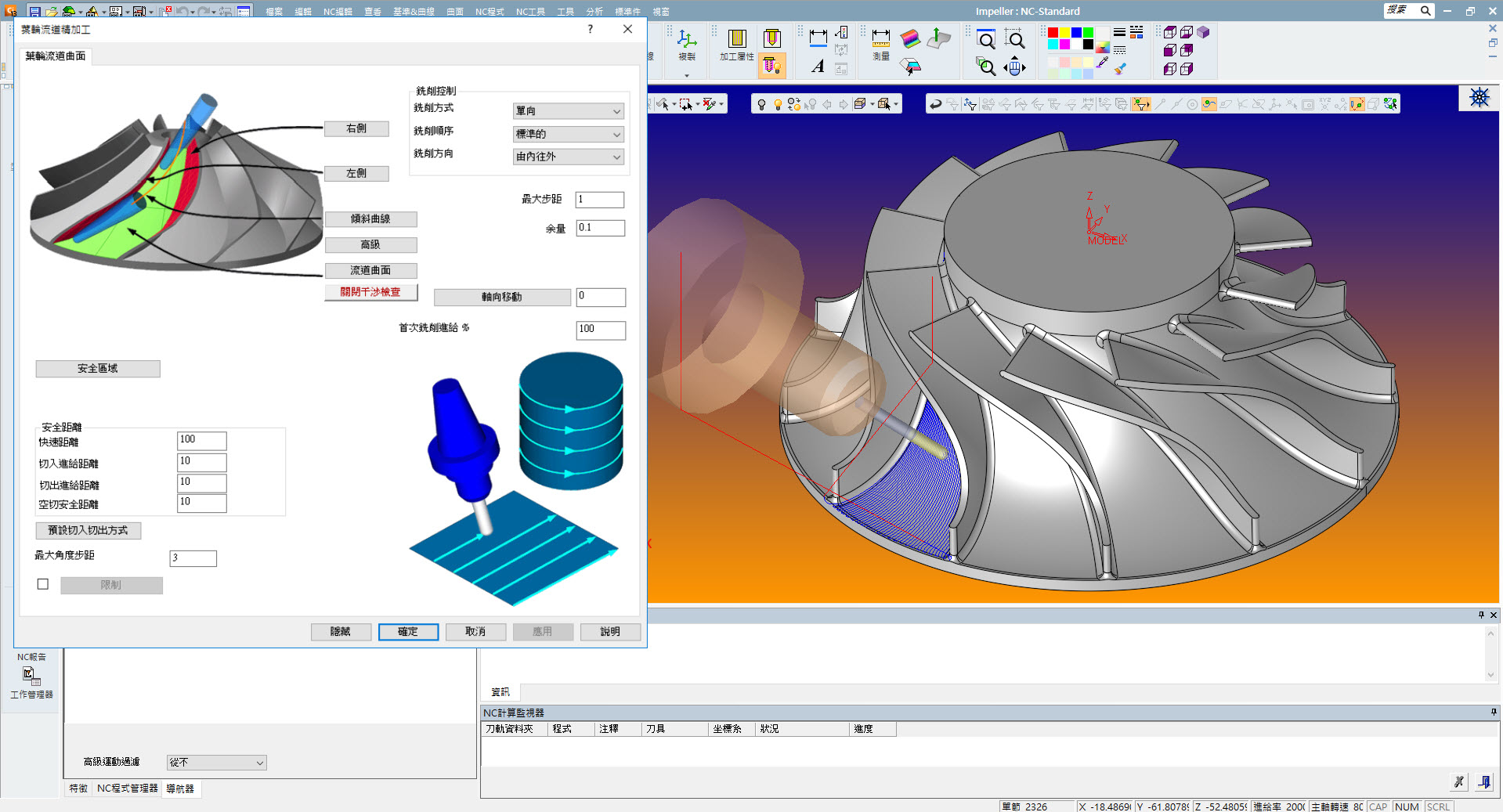Image resolution: width=1503 pixels, height=812 pixels.
Task: Select the 資訊 tab
Action: [500, 692]
